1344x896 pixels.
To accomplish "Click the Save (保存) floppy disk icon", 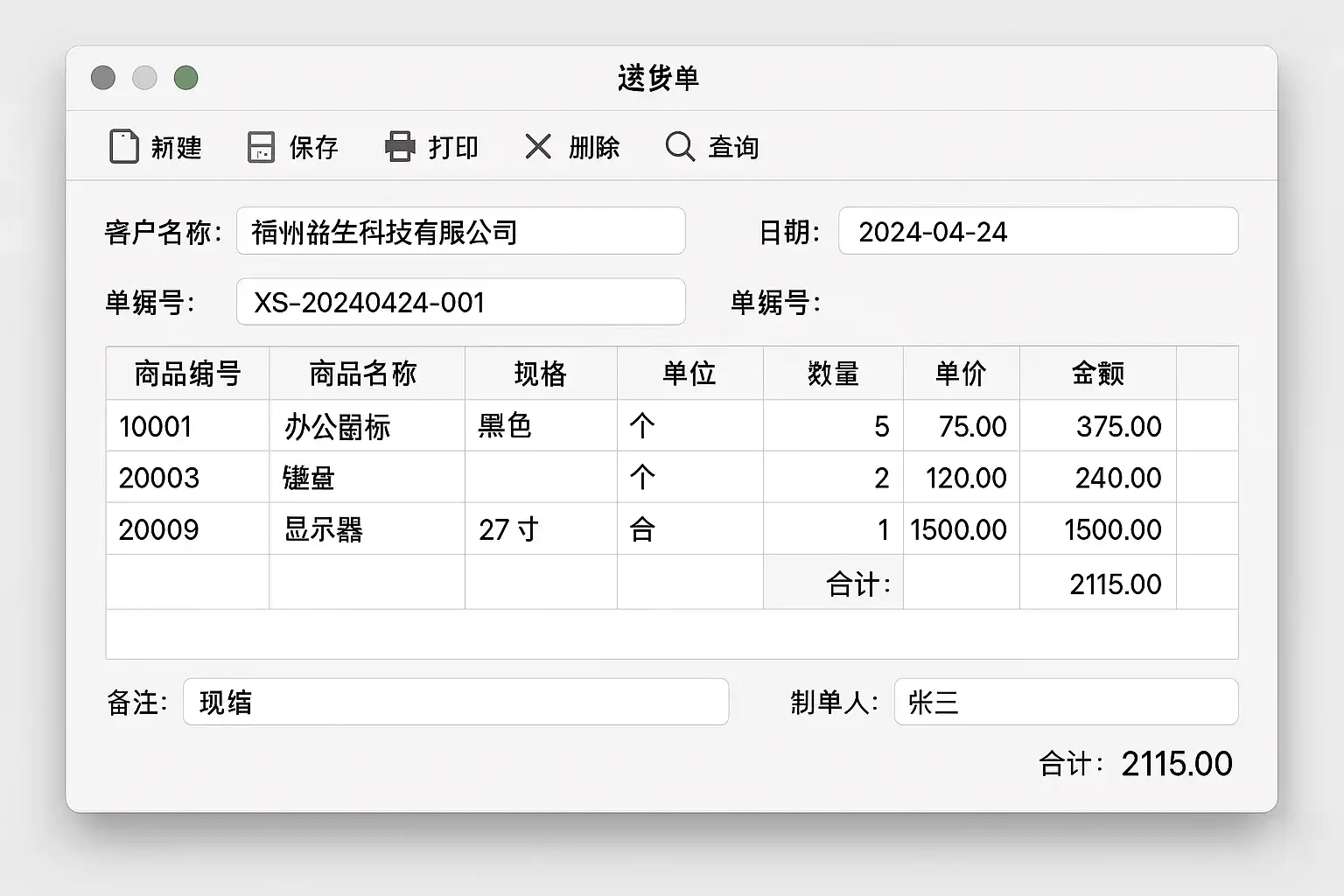I will point(261,147).
